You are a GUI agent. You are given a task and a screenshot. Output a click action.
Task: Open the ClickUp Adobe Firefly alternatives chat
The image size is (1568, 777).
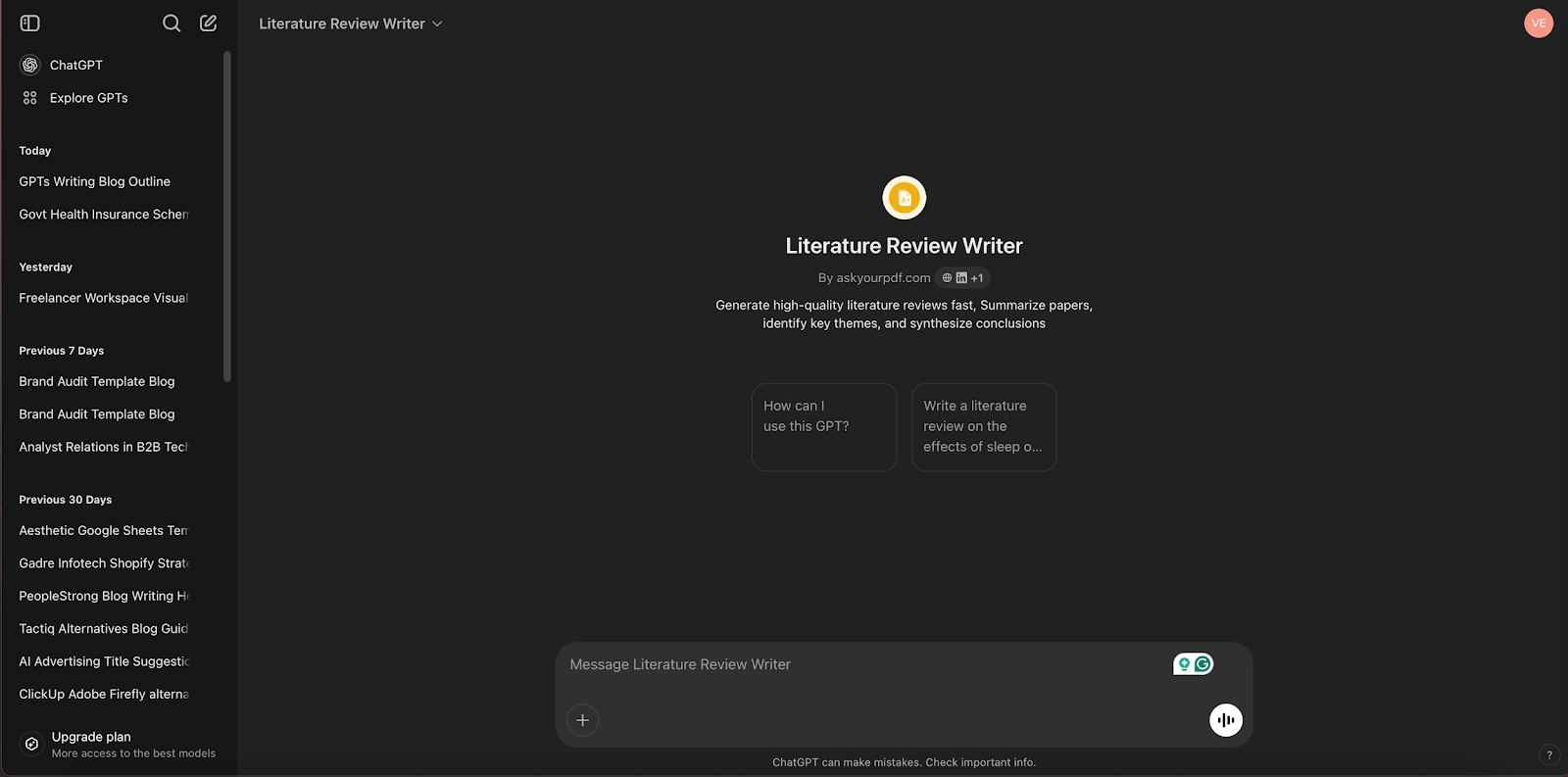coord(104,695)
